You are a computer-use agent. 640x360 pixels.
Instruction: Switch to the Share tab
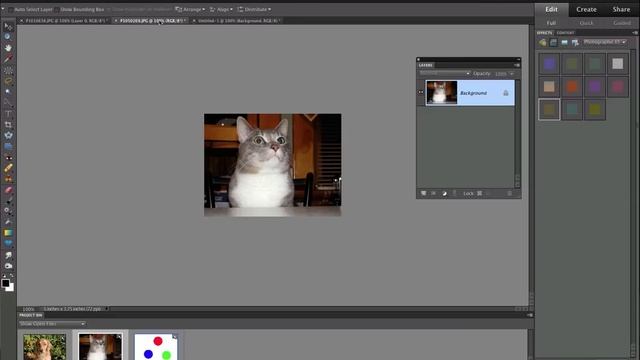pos(621,9)
